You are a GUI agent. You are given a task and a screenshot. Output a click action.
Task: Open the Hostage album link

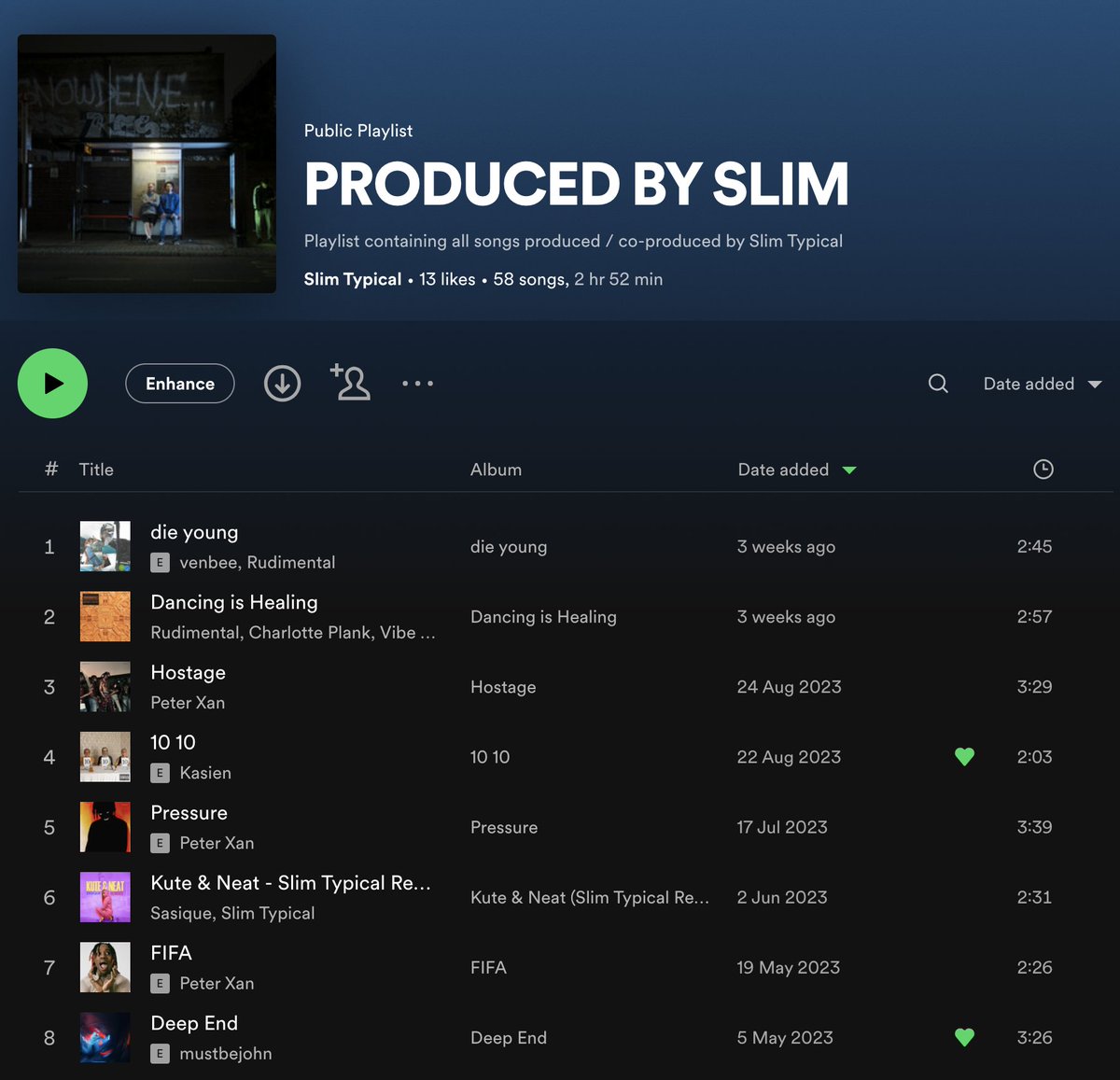tap(503, 687)
